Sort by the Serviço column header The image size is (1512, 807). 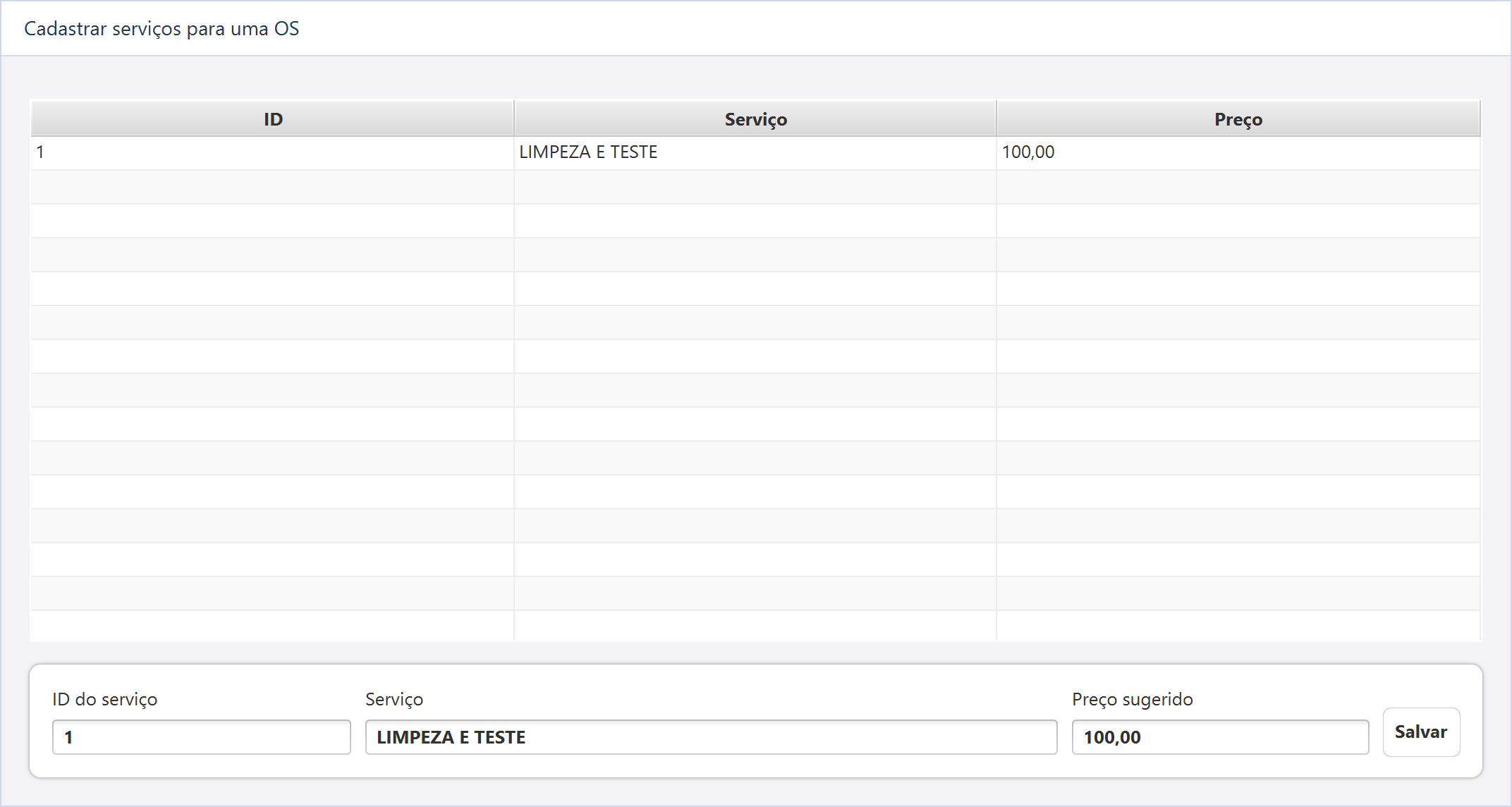click(x=755, y=119)
